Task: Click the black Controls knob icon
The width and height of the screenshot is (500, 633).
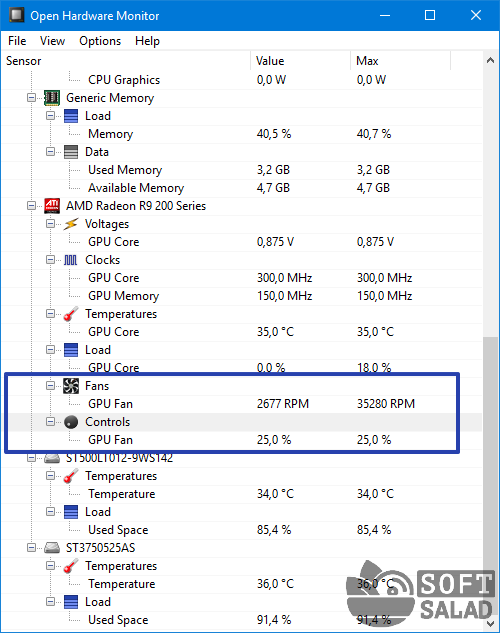Action: pos(71,422)
